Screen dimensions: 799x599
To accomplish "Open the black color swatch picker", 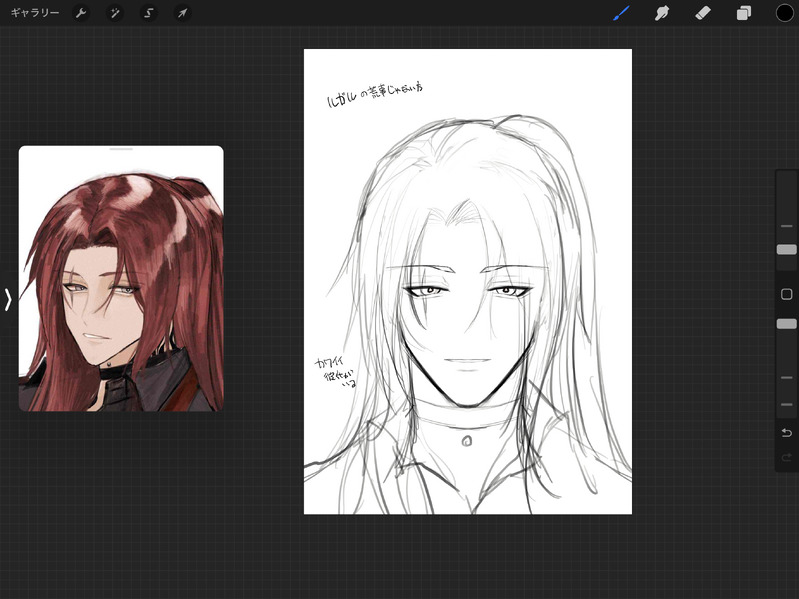I will tap(785, 13).
